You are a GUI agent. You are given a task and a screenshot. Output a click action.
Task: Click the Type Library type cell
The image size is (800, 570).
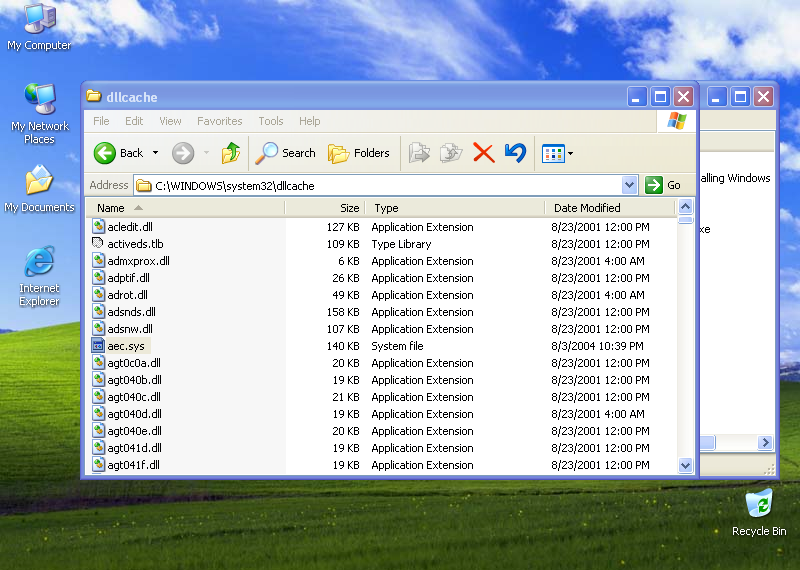(x=401, y=244)
